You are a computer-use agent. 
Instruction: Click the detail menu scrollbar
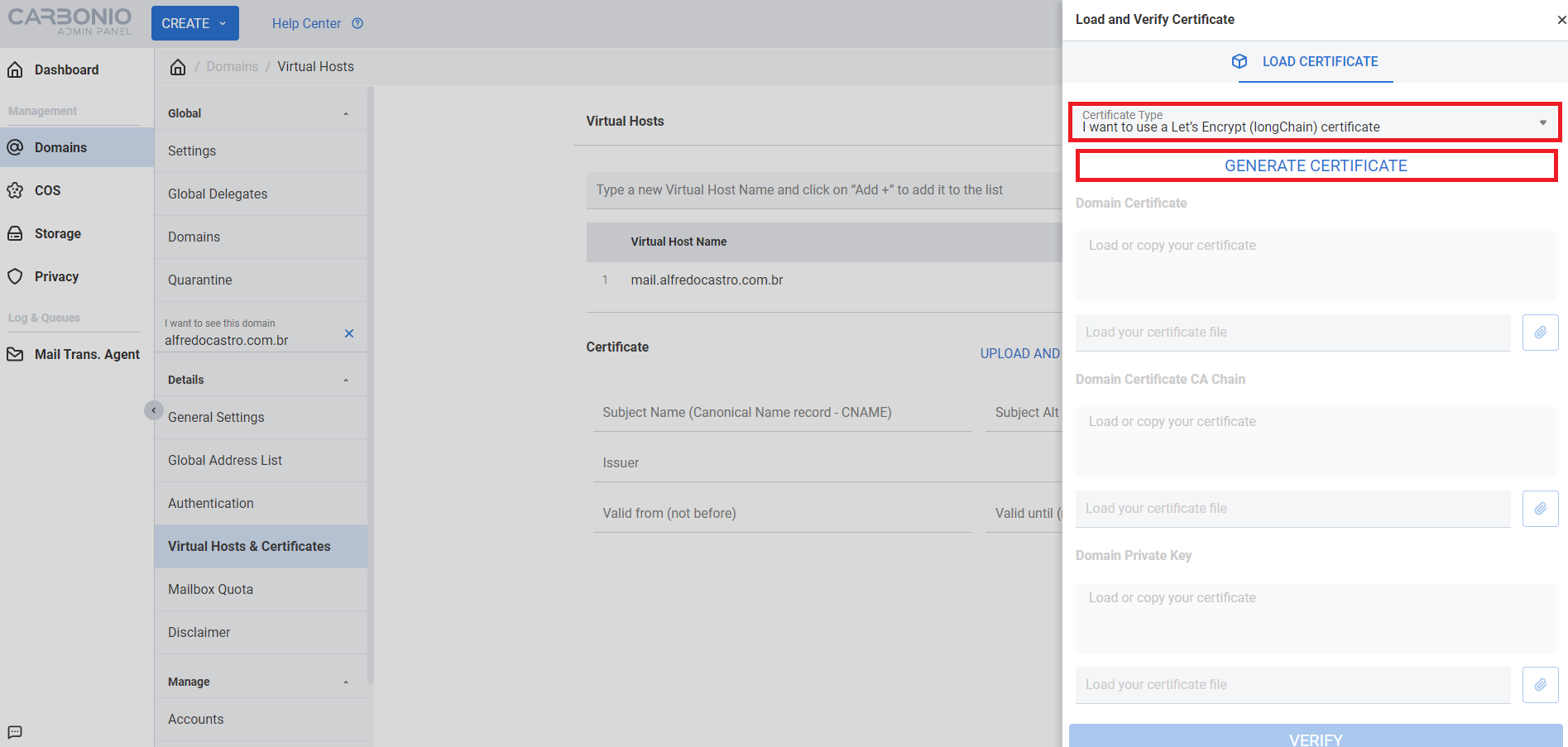point(371,385)
